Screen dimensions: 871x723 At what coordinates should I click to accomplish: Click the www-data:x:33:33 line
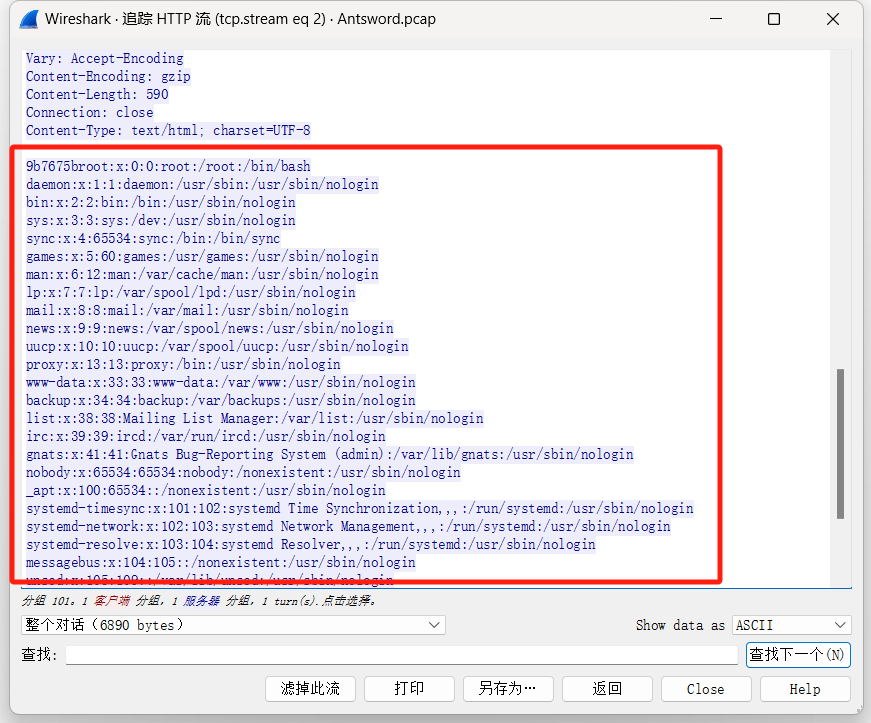coord(221,383)
